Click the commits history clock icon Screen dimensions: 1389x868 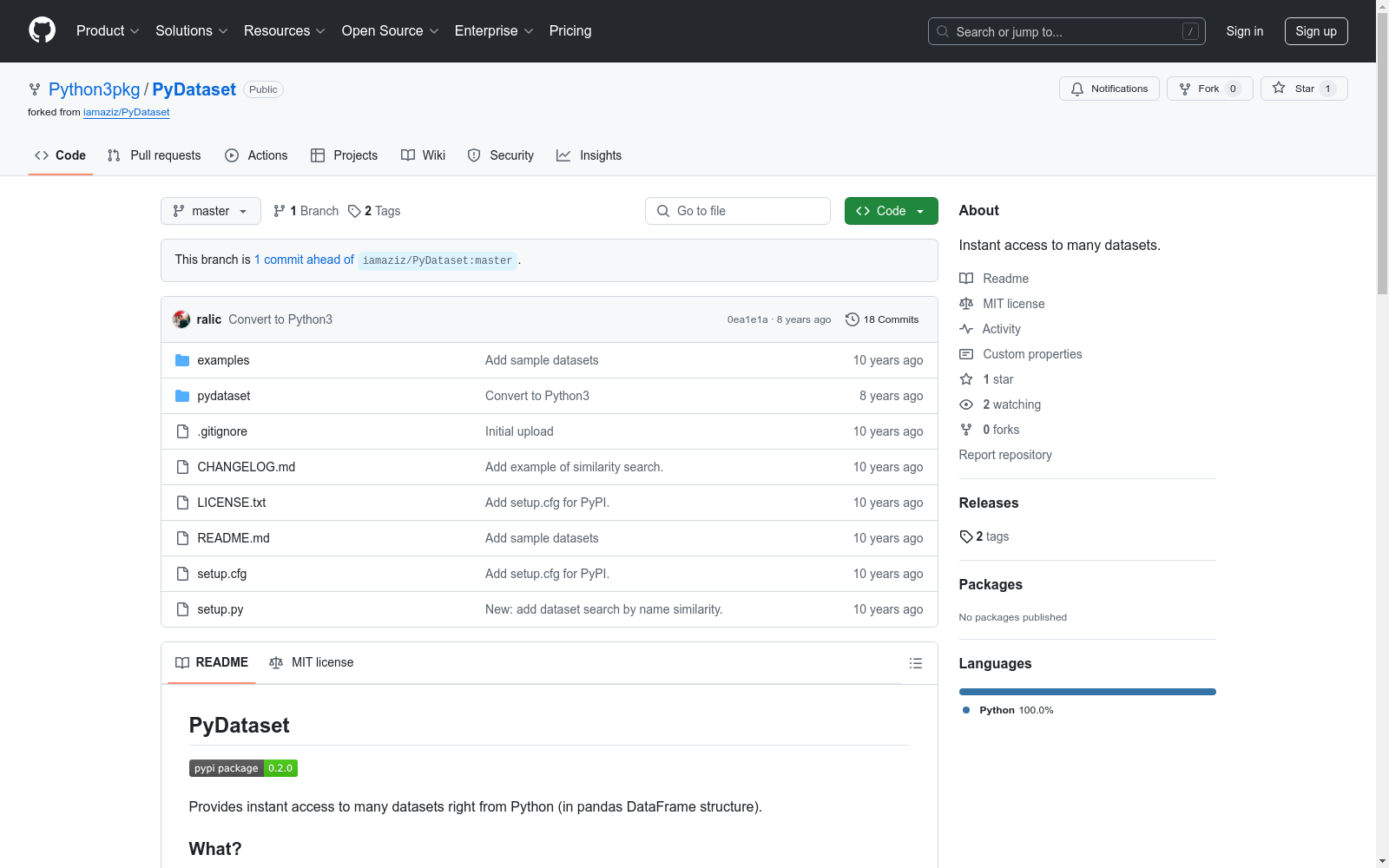(852, 319)
